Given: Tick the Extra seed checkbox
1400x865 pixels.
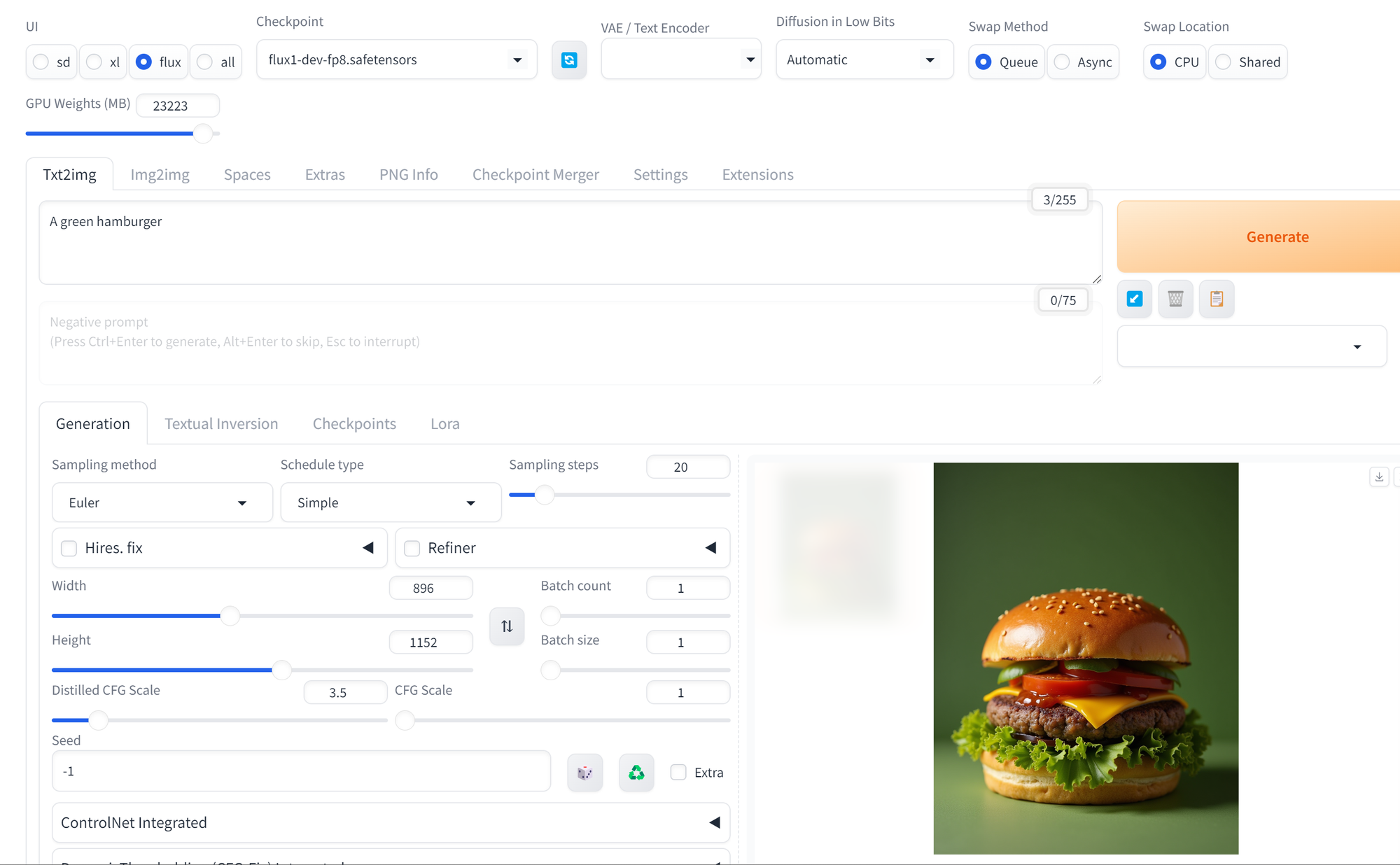Looking at the screenshot, I should click(x=678, y=772).
